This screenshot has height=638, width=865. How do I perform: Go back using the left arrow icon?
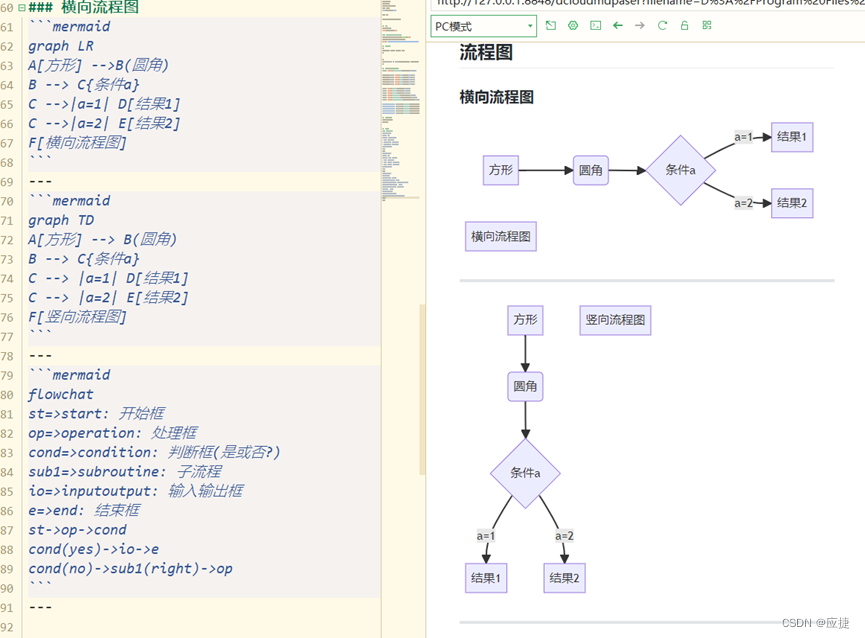[x=618, y=25]
